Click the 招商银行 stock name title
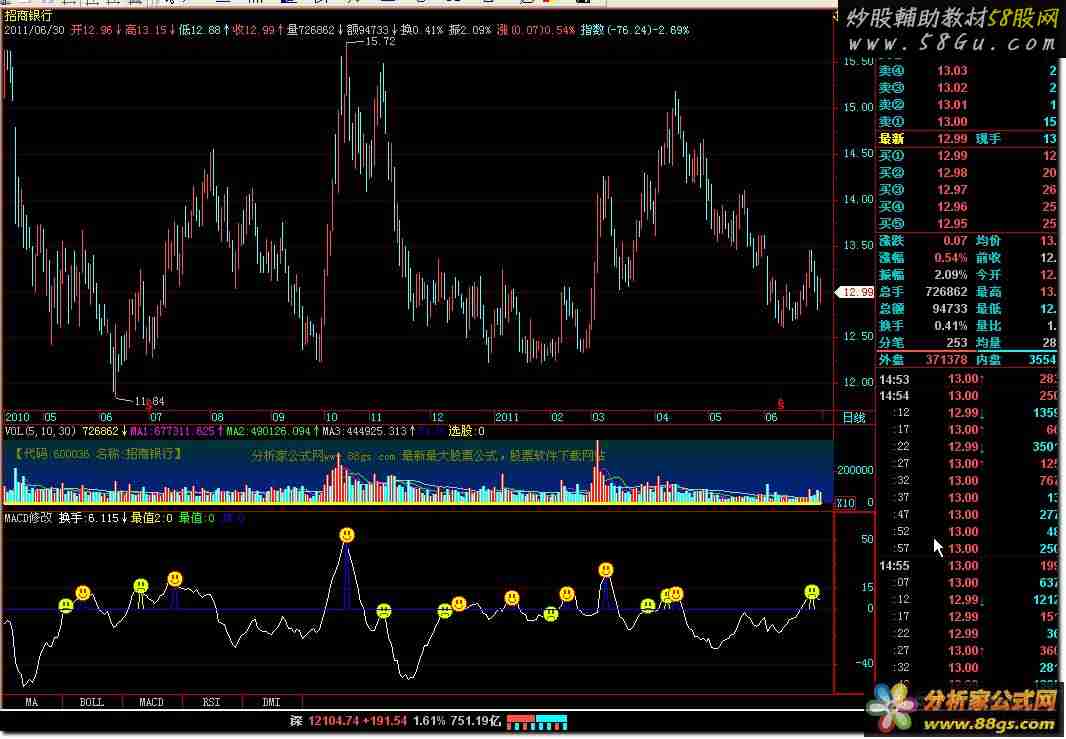The height and width of the screenshot is (739, 1066). (29, 16)
